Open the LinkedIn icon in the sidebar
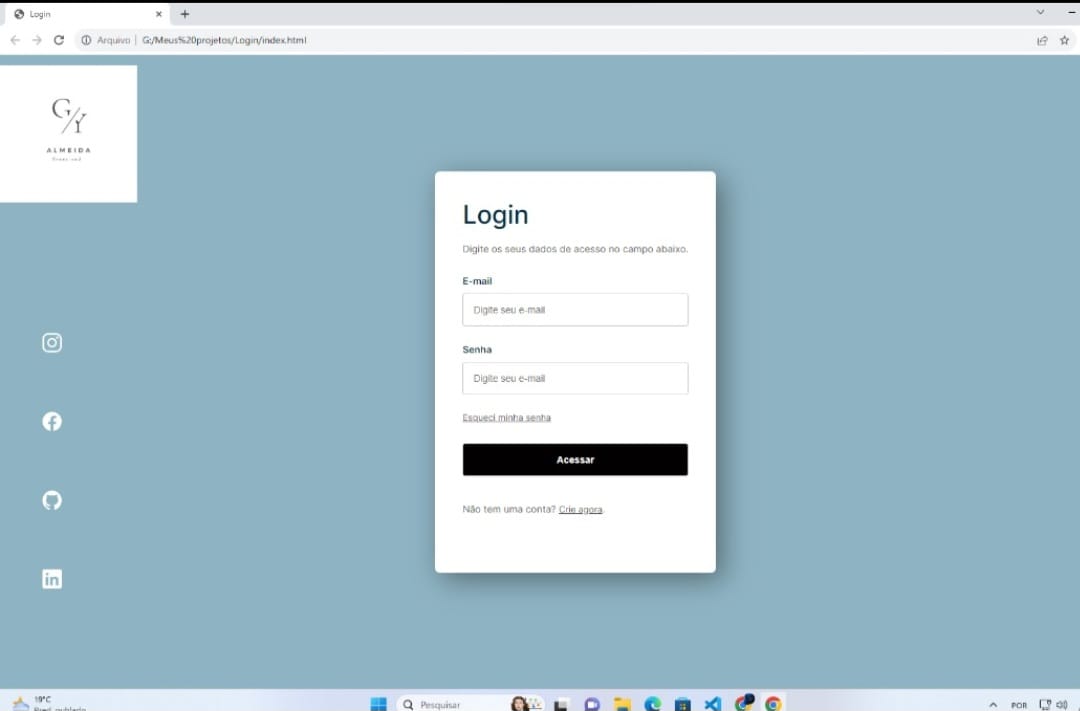This screenshot has width=1080, height=711. [x=52, y=579]
